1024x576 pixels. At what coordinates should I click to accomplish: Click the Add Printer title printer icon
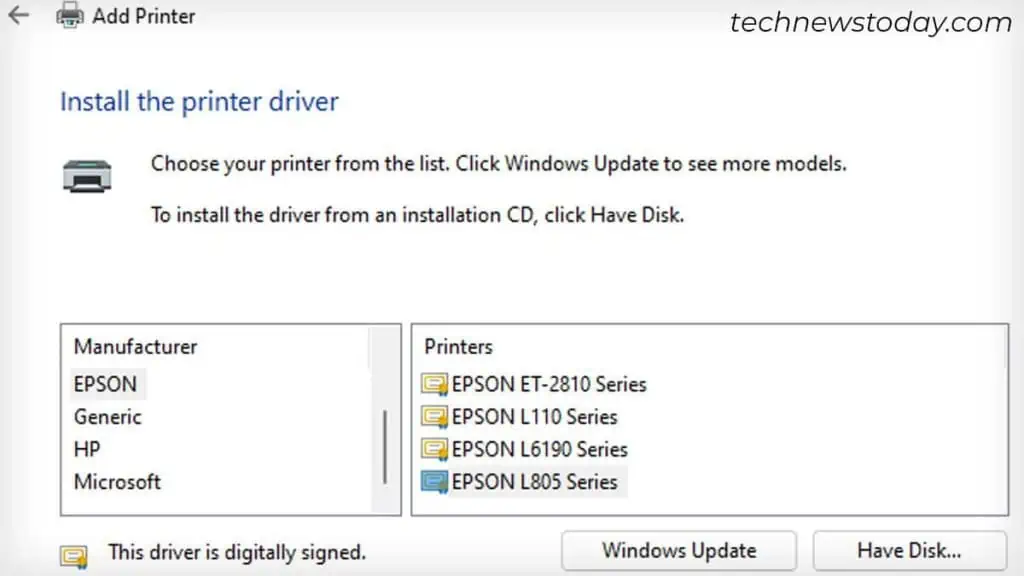[70, 15]
